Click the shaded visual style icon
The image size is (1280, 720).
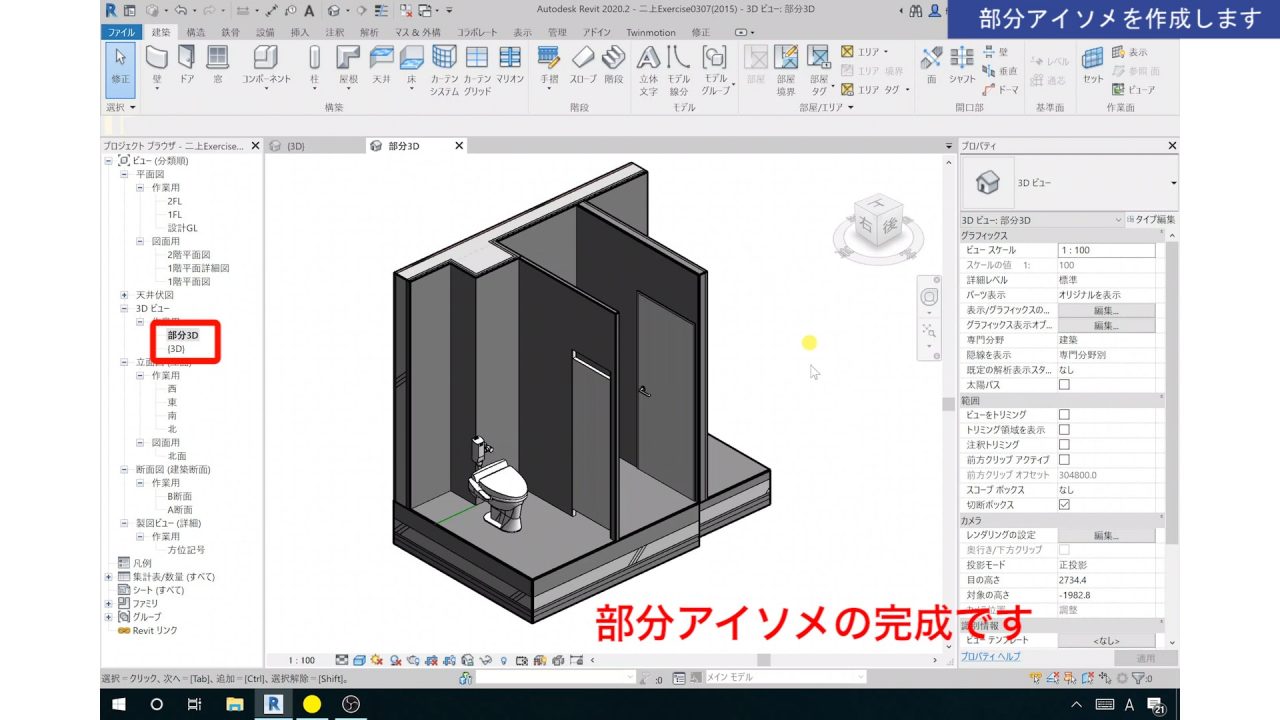(359, 660)
